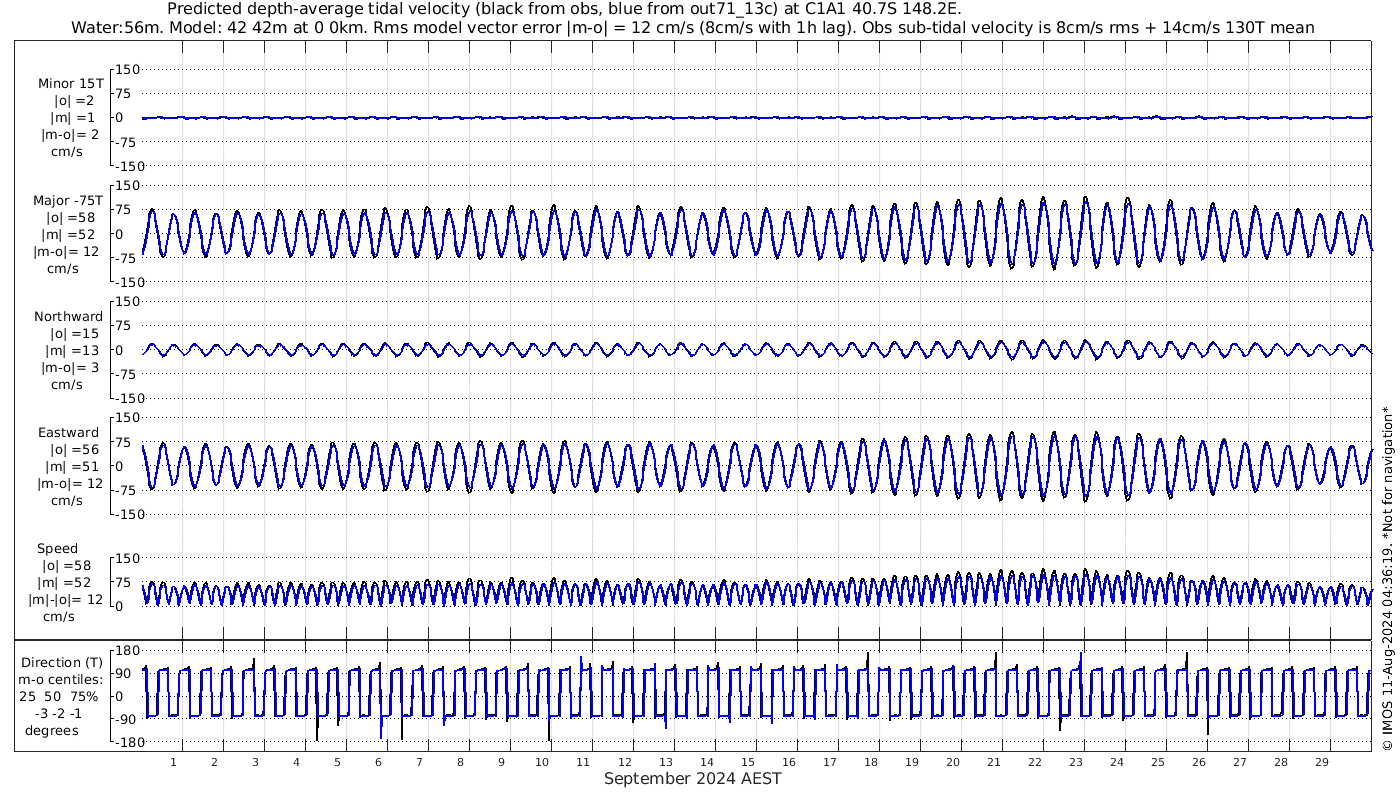Click the 'September 2024 AEST' axis label
This screenshot has width=1400, height=800.
click(692, 779)
